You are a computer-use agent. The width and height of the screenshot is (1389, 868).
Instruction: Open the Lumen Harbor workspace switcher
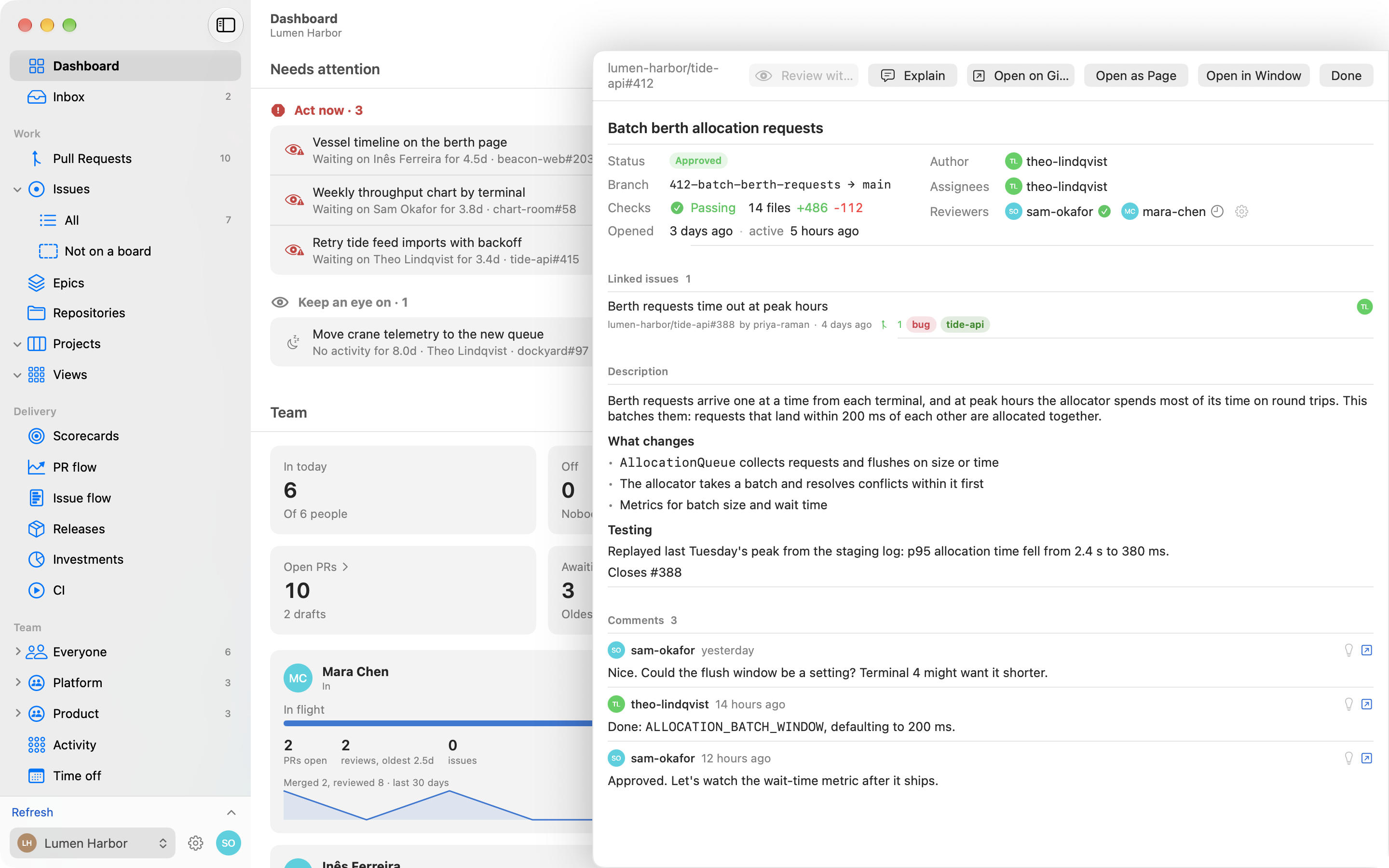tap(93, 843)
